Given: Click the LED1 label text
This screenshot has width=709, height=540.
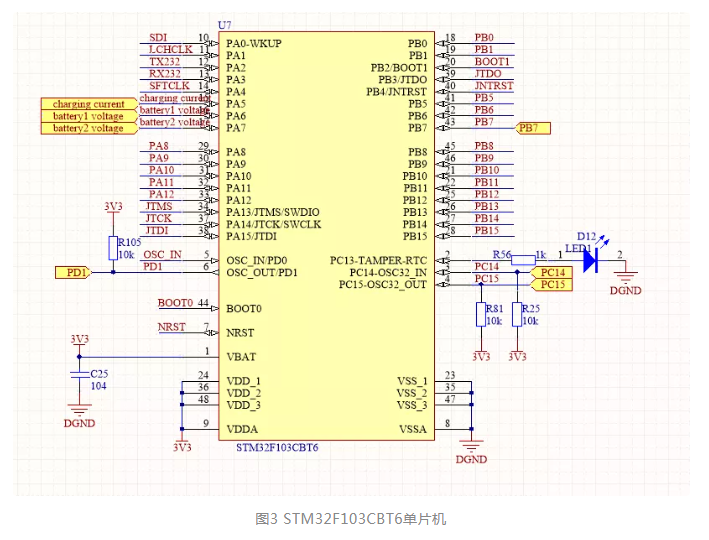Looking at the screenshot, I should tap(578, 248).
